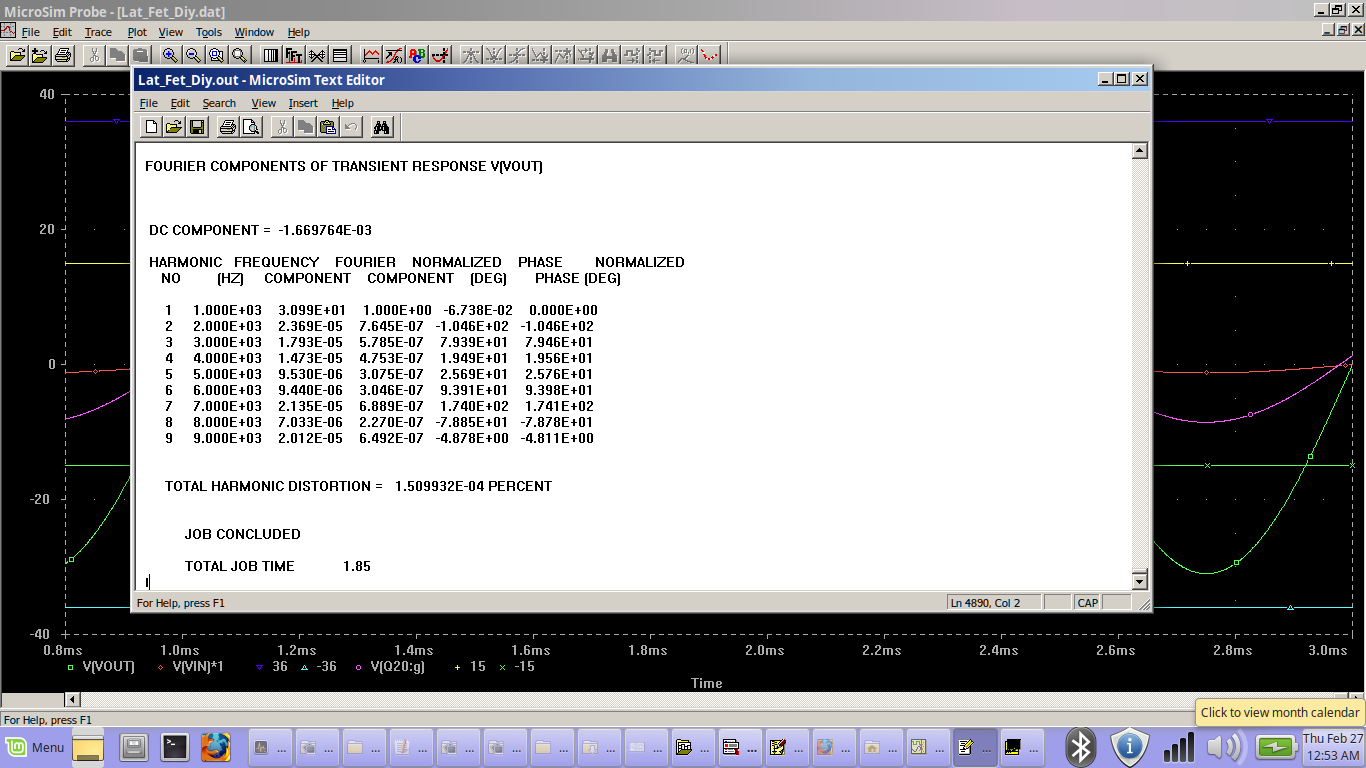Click the ABC text label icon in Probe
The image size is (1366, 768).
(417, 55)
